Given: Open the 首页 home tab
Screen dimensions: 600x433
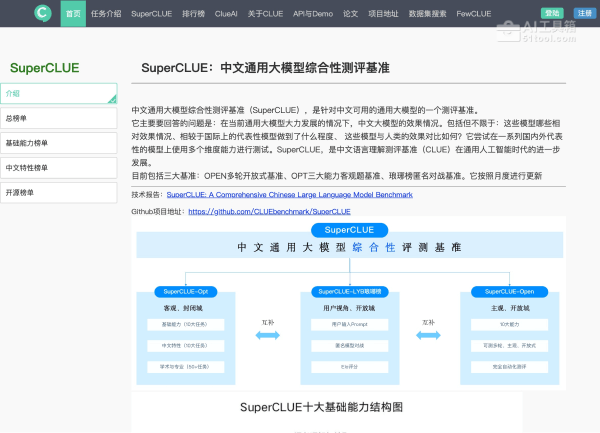Looking at the screenshot, I should (x=73, y=14).
